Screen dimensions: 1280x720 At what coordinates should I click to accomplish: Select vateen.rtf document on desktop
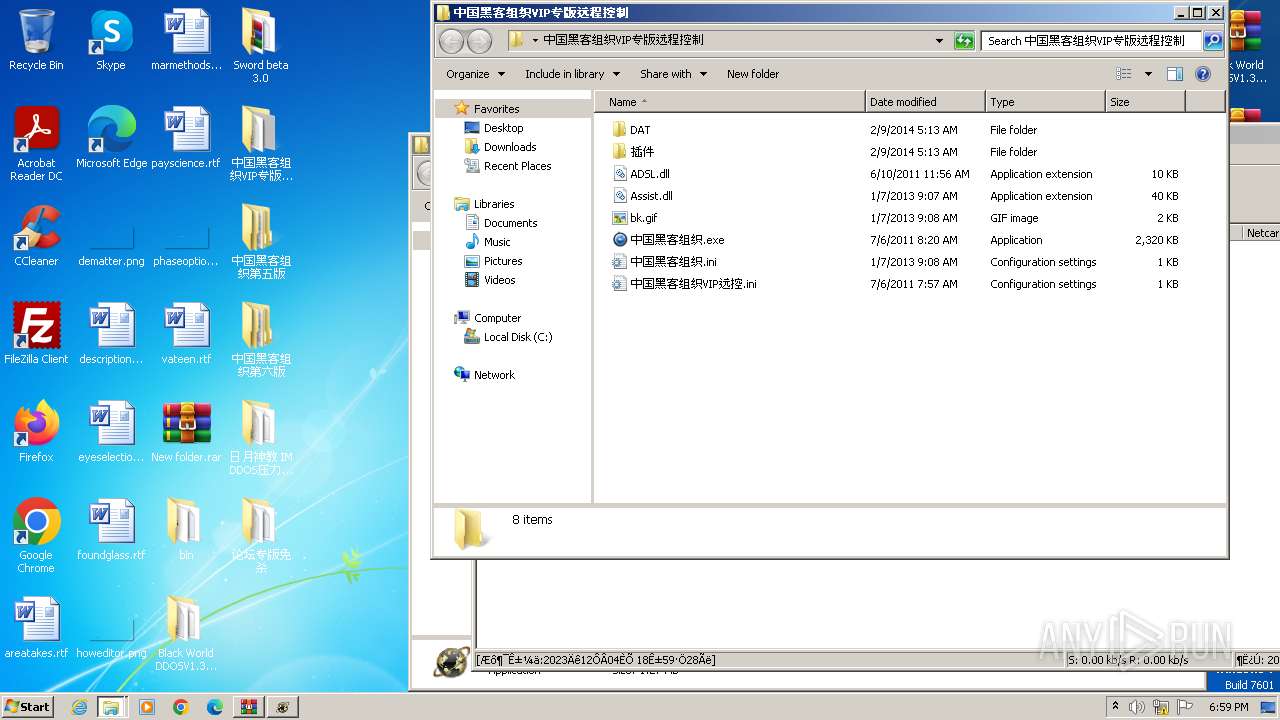(x=186, y=334)
